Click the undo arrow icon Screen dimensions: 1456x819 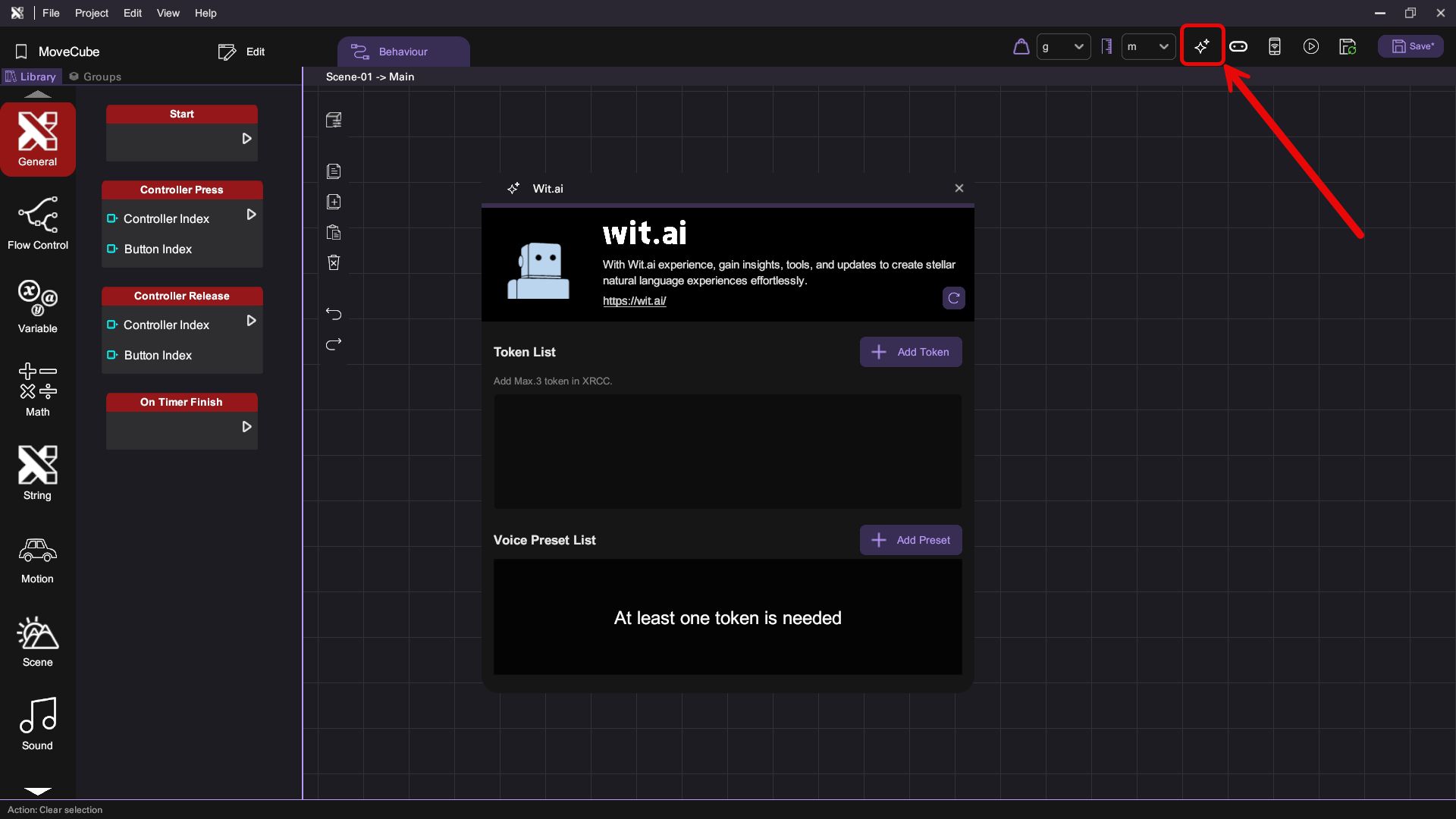coord(334,313)
